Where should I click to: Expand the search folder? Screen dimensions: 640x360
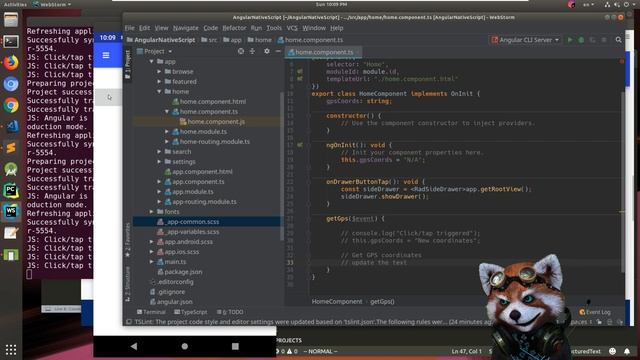159,151
